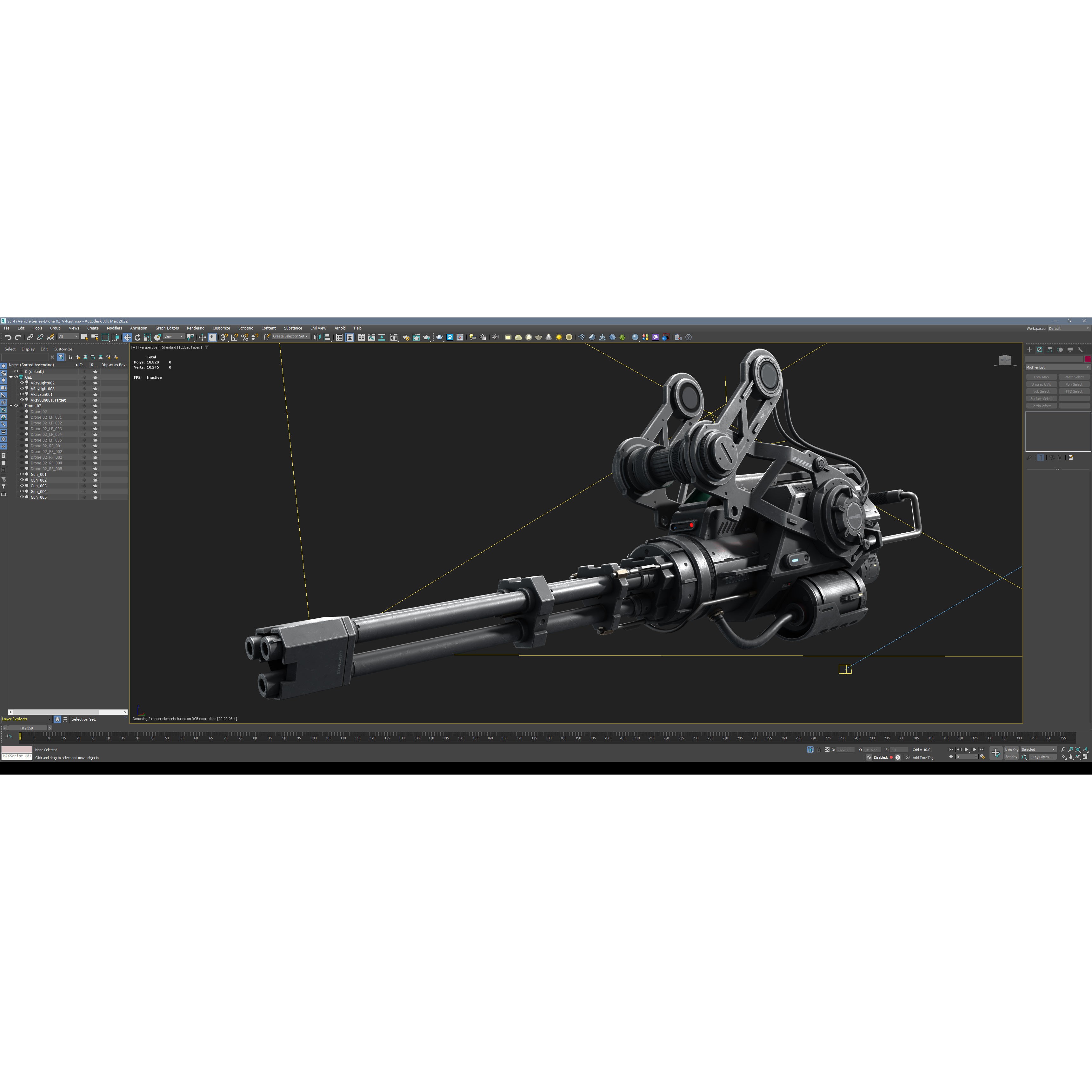This screenshot has height=1092, width=1092.
Task: Toggle the Angle Snap icon
Action: tap(234, 337)
